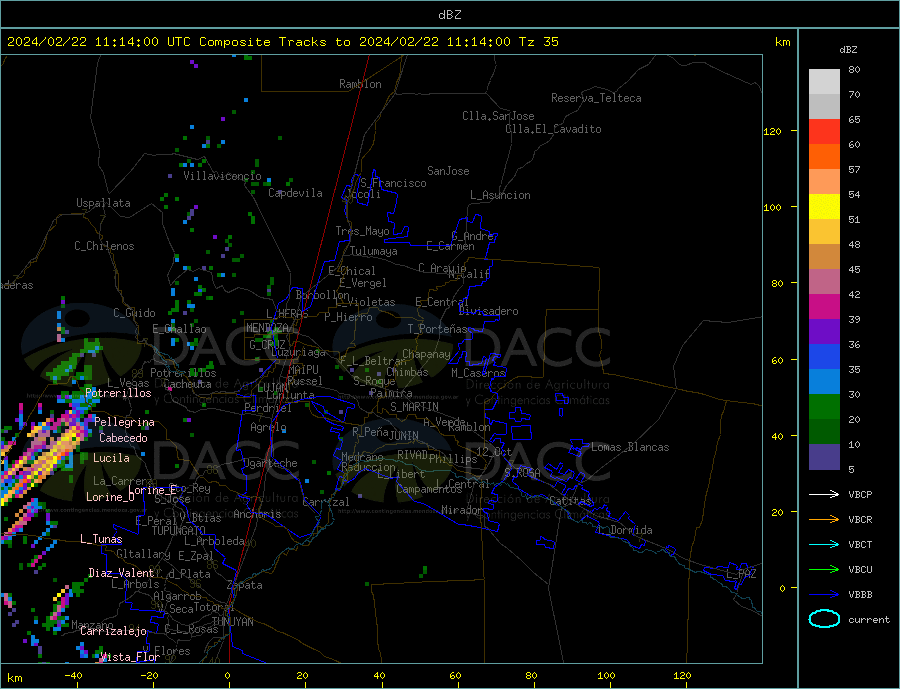
Task: Click the Lomas_Blancas label
Action: tap(630, 447)
